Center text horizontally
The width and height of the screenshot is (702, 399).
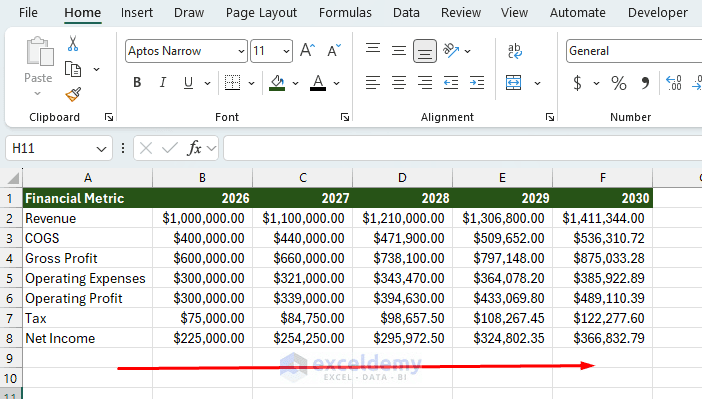(398, 83)
